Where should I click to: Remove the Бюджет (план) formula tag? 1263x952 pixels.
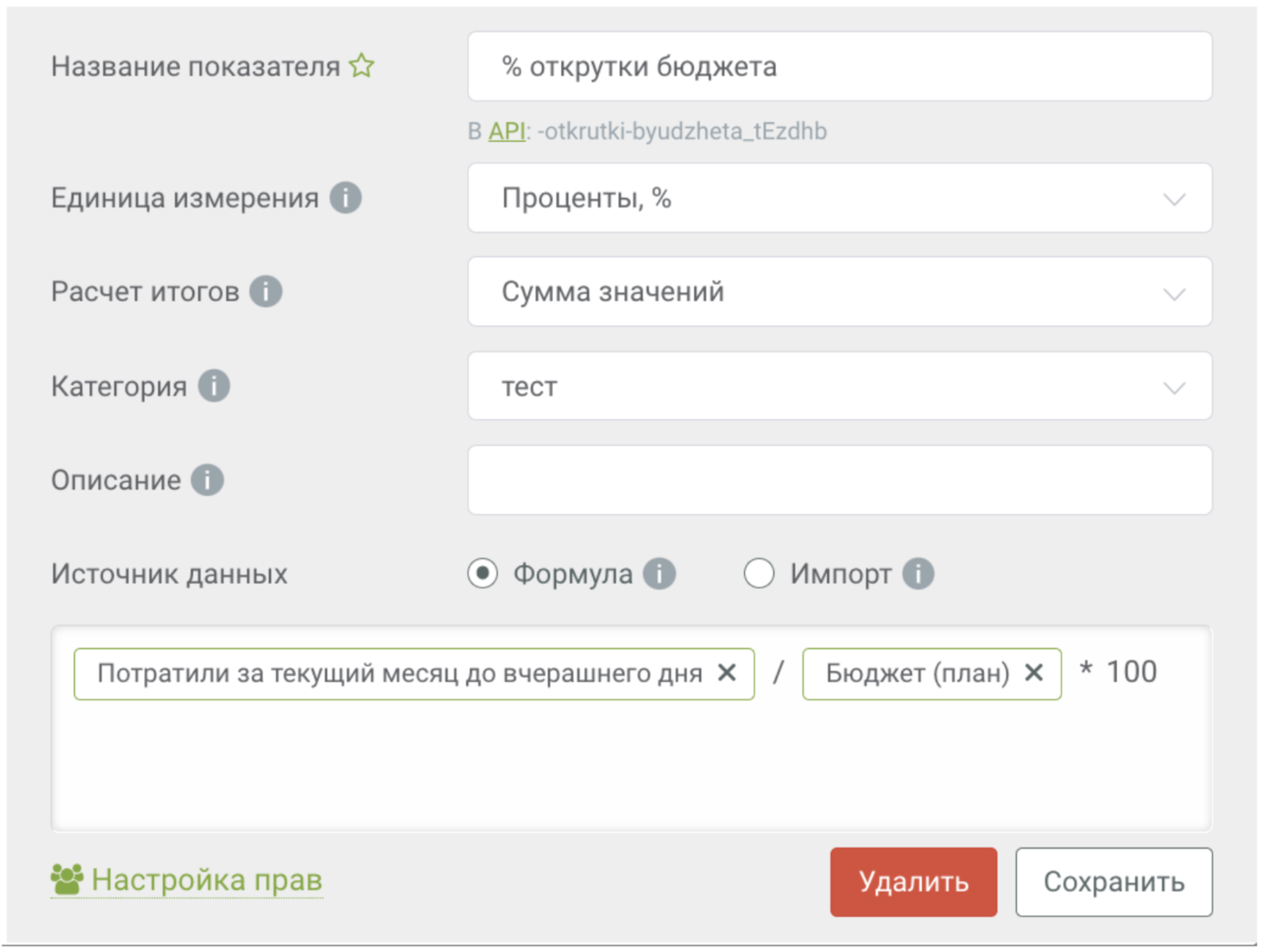(1034, 673)
